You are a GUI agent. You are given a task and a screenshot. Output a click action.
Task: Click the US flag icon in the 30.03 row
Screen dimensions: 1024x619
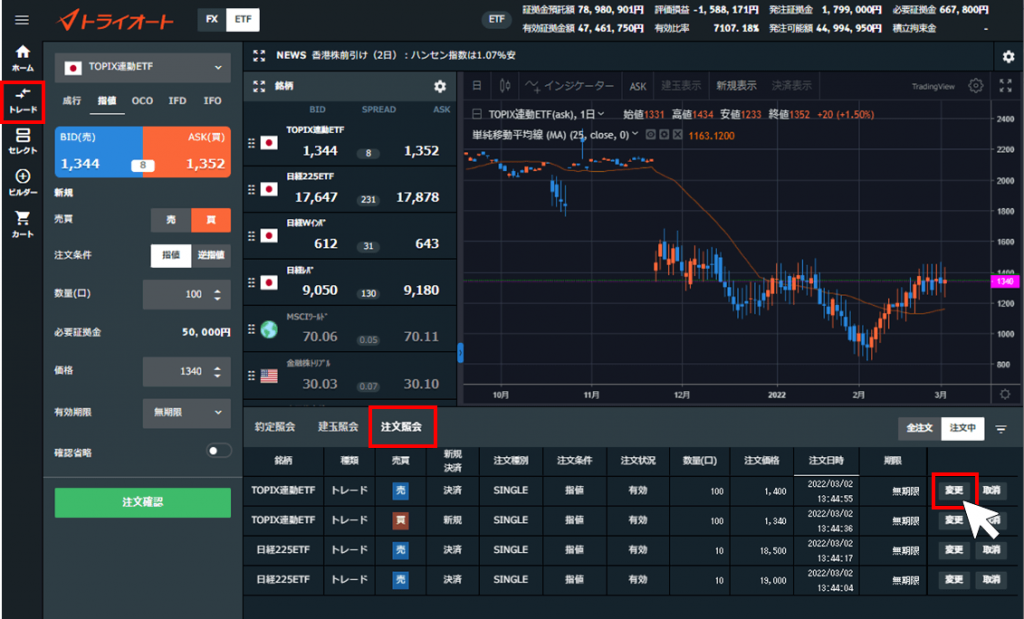[x=269, y=376]
